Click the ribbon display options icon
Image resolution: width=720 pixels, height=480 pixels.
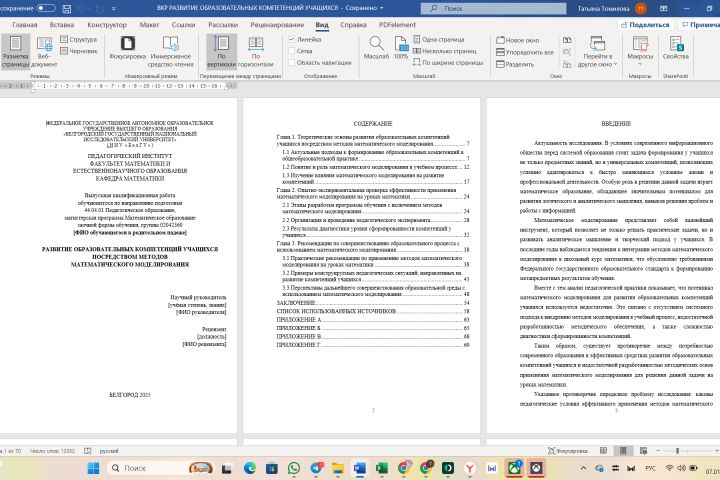pyautogui.click(x=664, y=8)
